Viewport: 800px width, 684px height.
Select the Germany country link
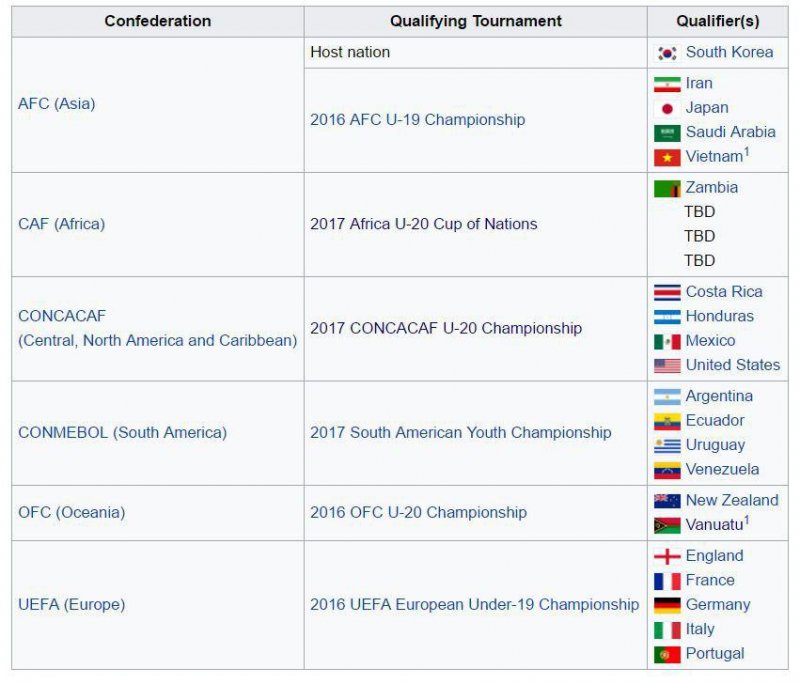pos(718,605)
